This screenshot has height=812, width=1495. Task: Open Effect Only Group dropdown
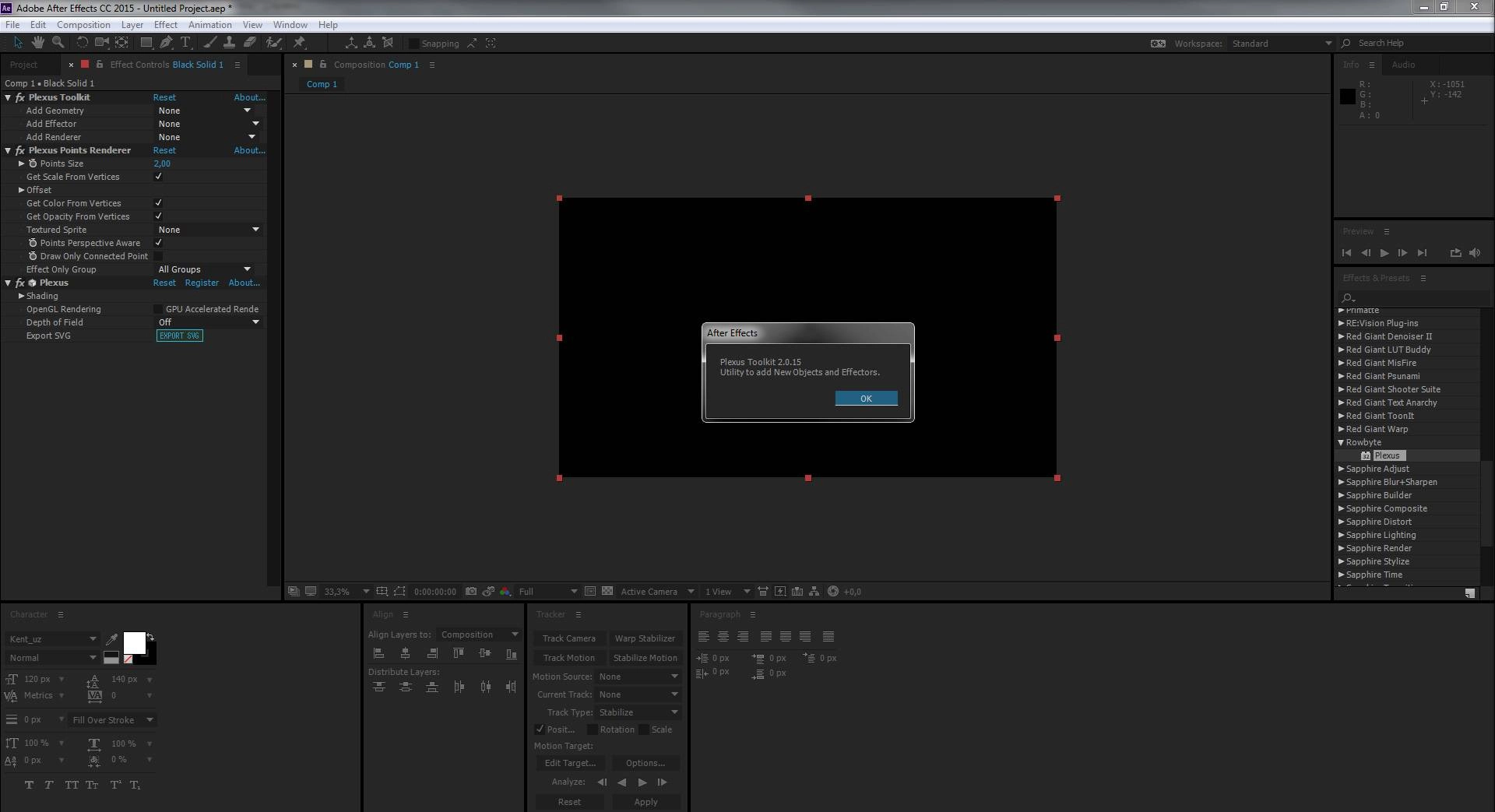tap(205, 269)
